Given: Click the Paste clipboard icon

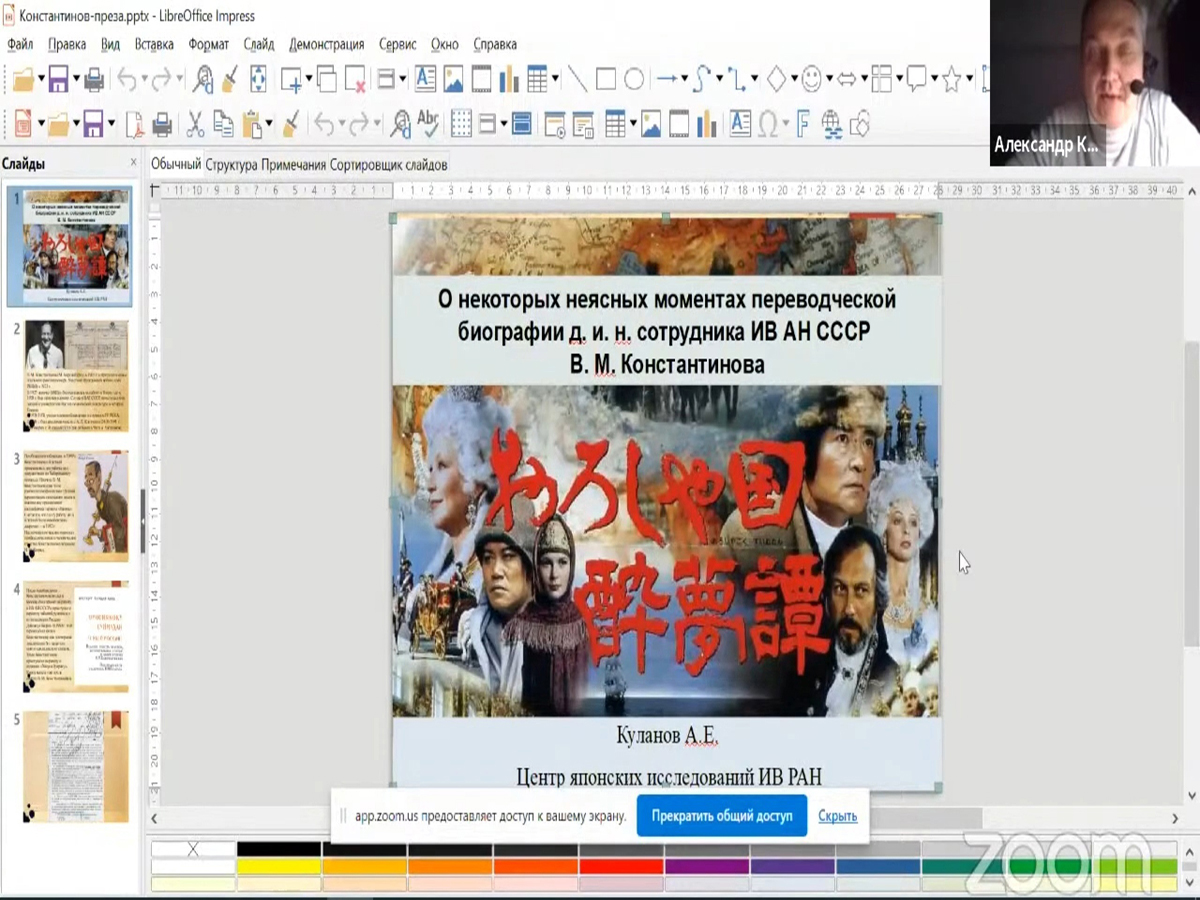Looking at the screenshot, I should [x=251, y=124].
